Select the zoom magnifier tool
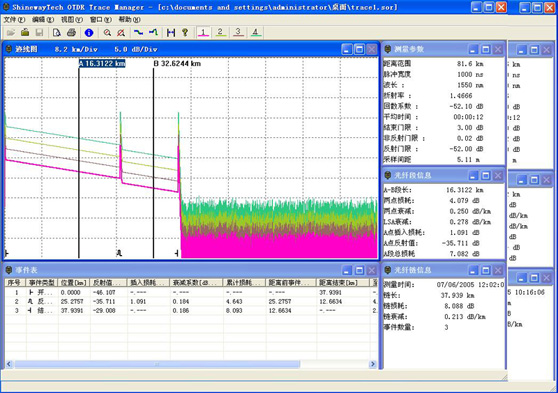 coord(107,33)
